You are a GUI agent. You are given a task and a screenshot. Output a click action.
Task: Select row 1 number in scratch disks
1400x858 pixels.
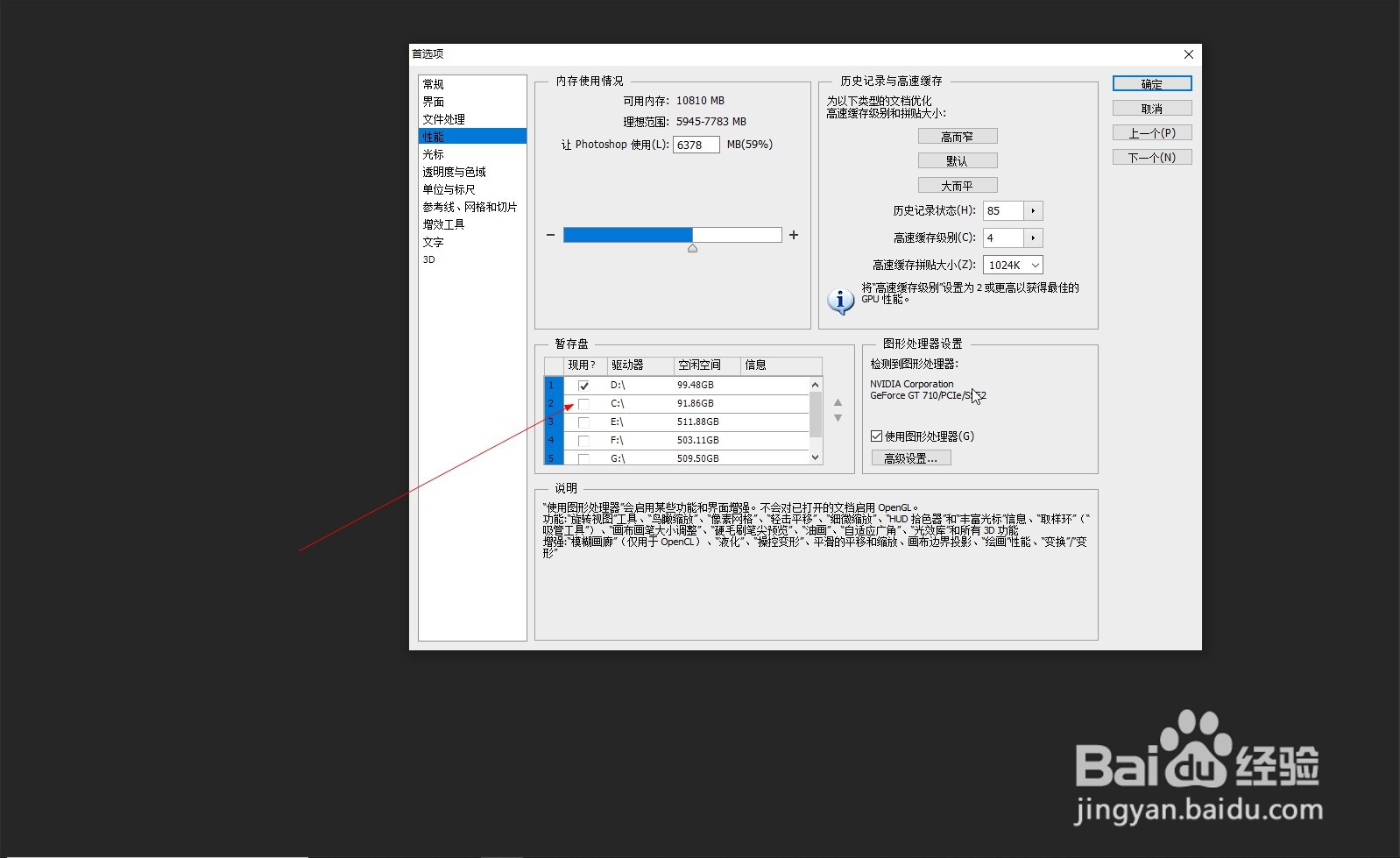coord(554,385)
